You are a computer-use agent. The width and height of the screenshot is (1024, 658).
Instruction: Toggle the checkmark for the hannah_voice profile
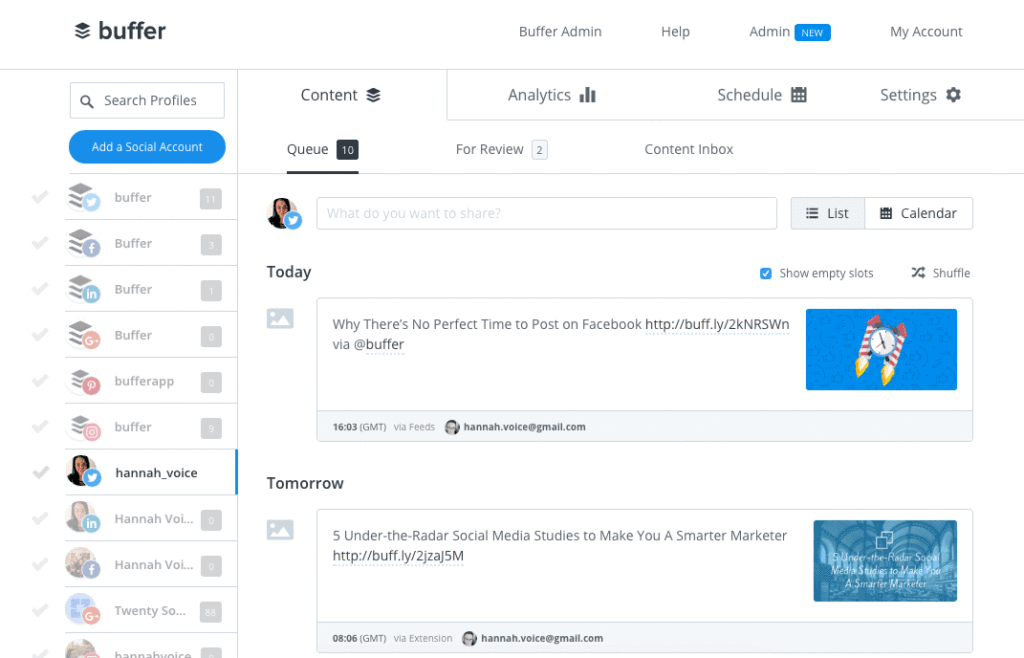tap(40, 472)
